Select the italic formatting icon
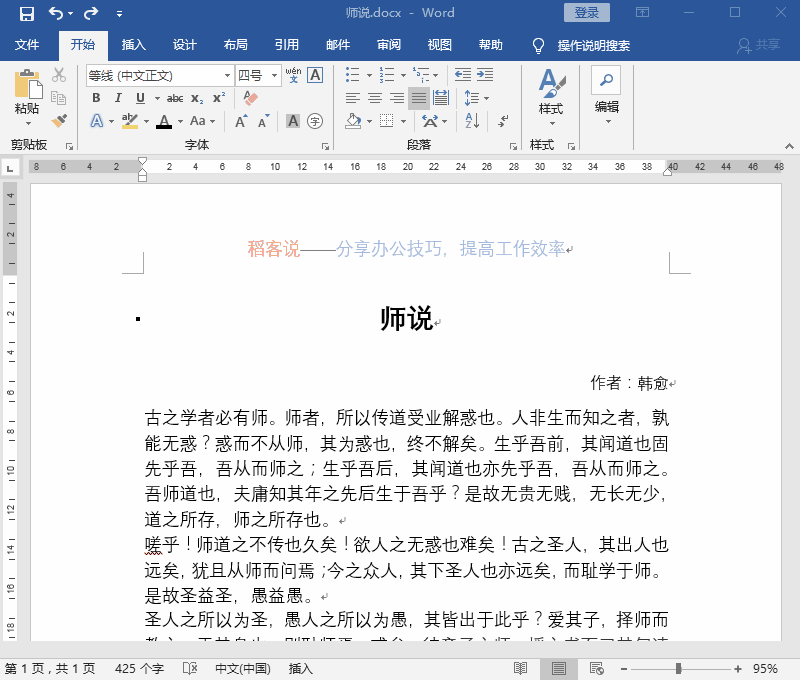This screenshot has height=680, width=800. 118,97
